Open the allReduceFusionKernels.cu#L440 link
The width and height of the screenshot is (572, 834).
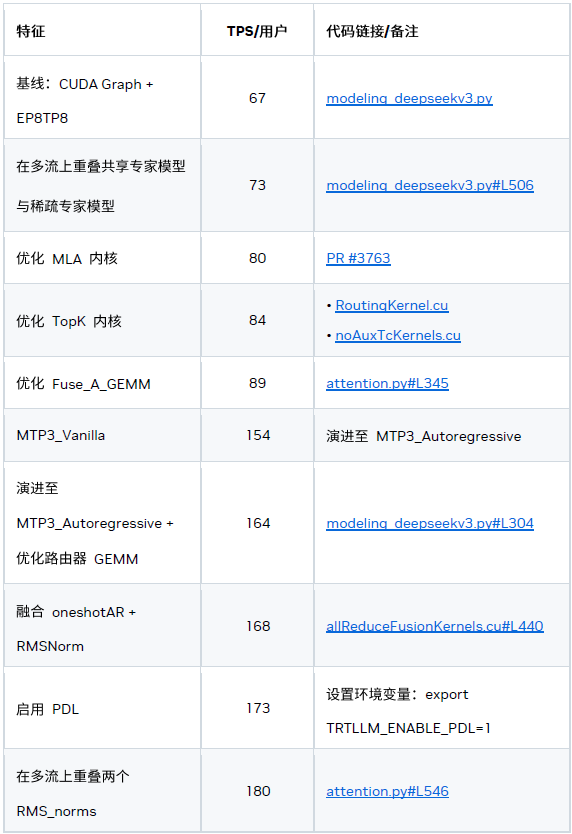pos(435,627)
